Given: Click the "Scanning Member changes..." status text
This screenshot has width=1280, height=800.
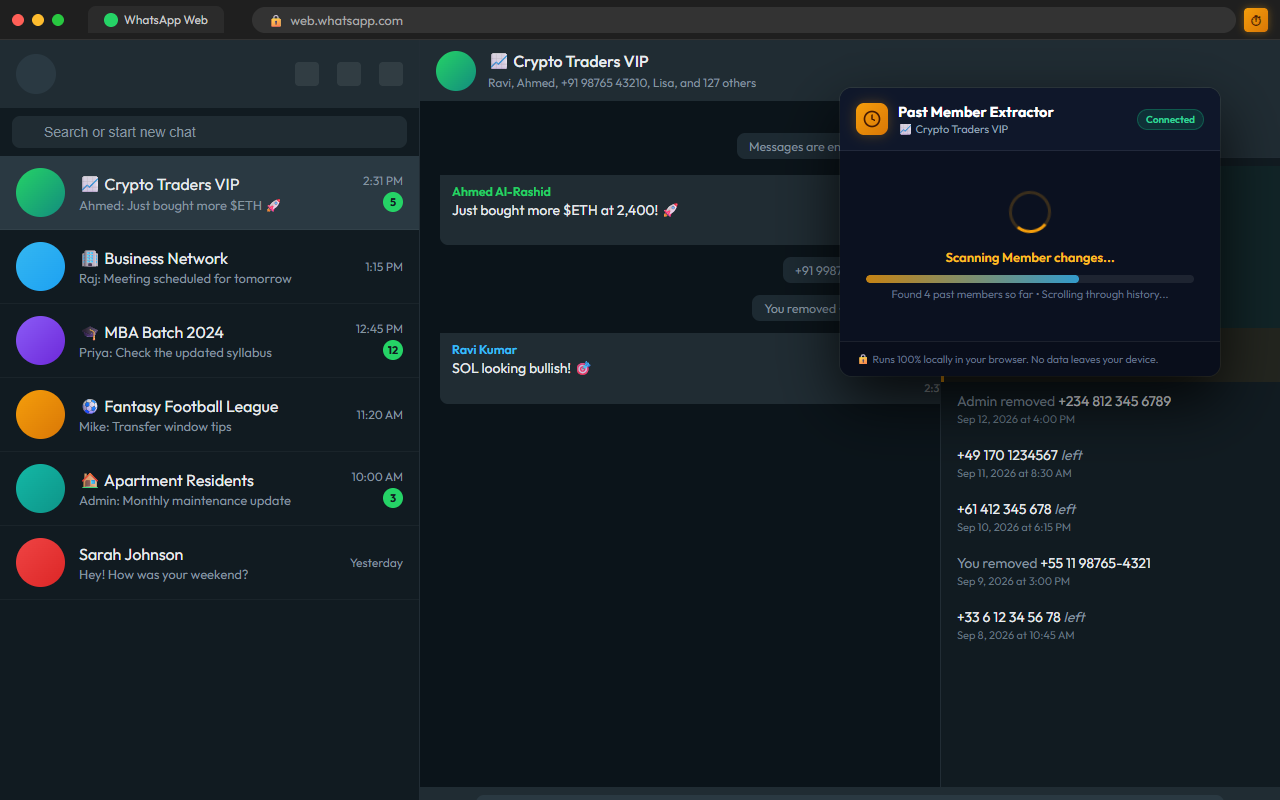Looking at the screenshot, I should [1030, 258].
